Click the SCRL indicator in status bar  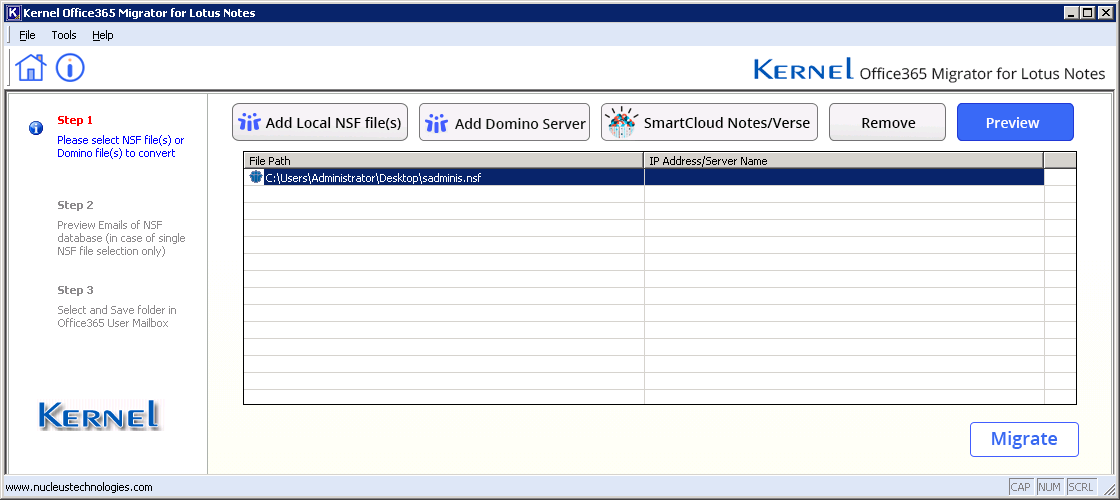[1081, 487]
